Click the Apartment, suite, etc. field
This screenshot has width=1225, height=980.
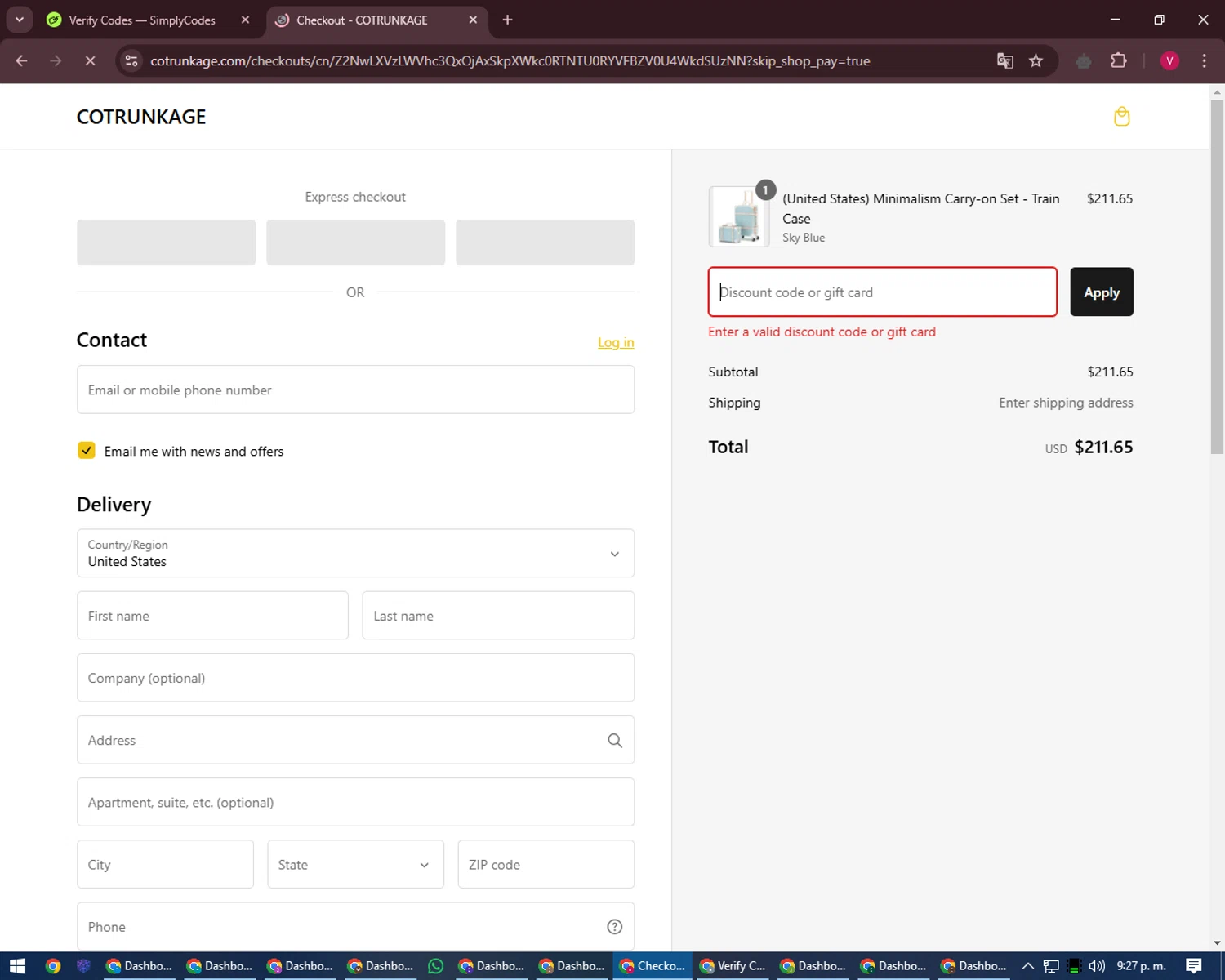pyautogui.click(x=355, y=802)
